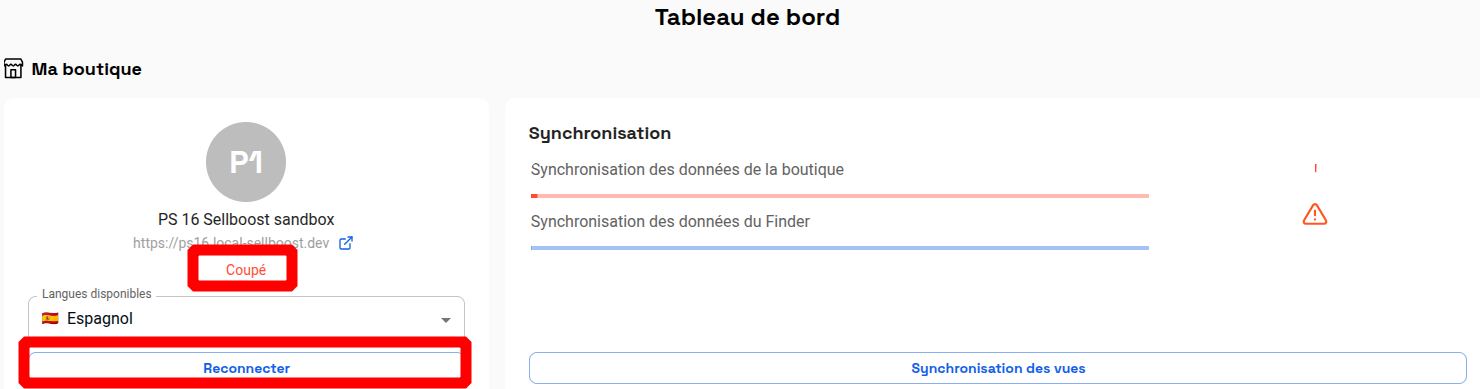This screenshot has width=1480, height=389.
Task: Click the Synchronisation panel heading
Action: 600,133
